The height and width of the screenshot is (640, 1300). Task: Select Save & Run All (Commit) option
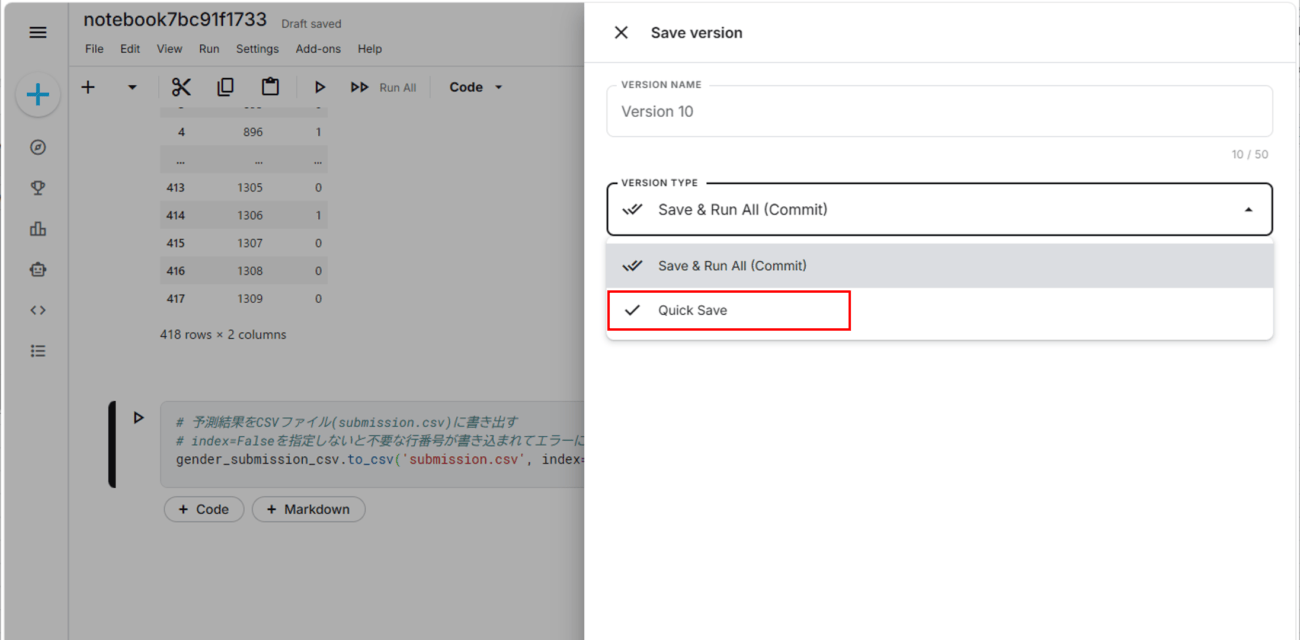click(x=939, y=266)
